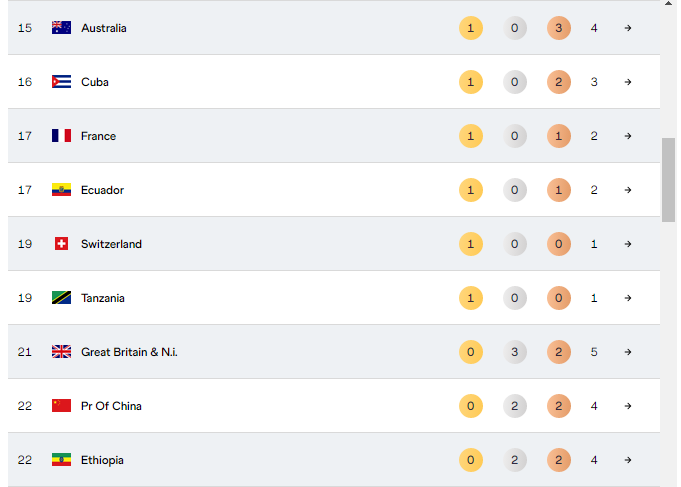Image resolution: width=681 pixels, height=487 pixels.
Task: Open Tanzania row details arrow
Action: (x=628, y=298)
